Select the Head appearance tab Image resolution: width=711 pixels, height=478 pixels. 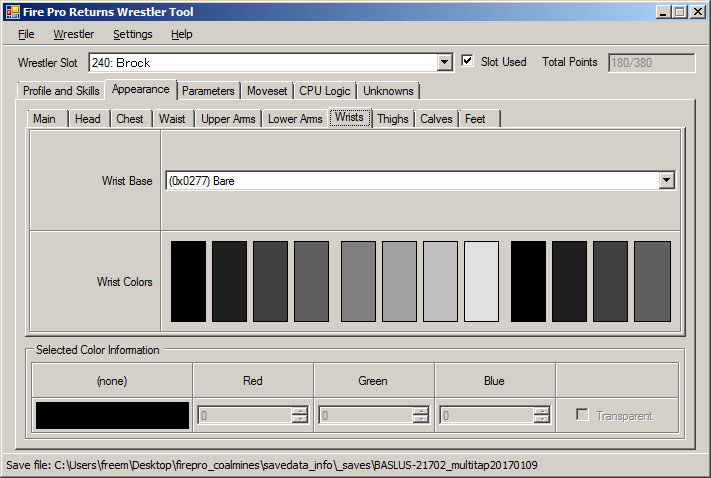pyautogui.click(x=88, y=119)
